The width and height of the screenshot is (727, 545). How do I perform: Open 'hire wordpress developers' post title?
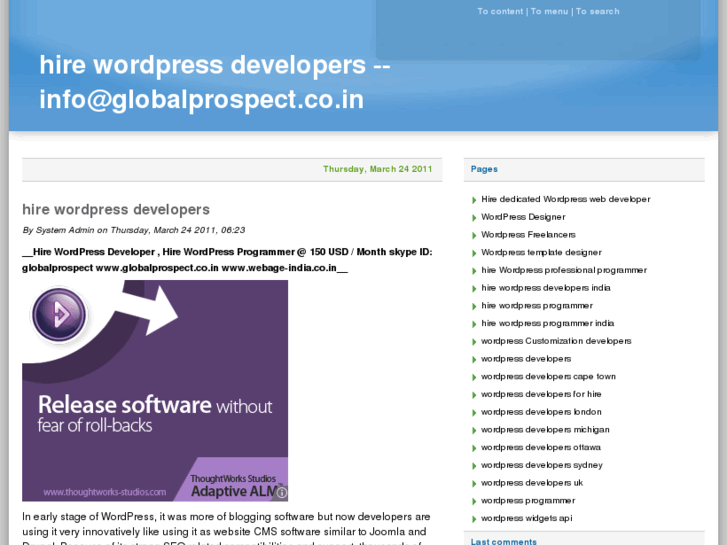tap(116, 210)
